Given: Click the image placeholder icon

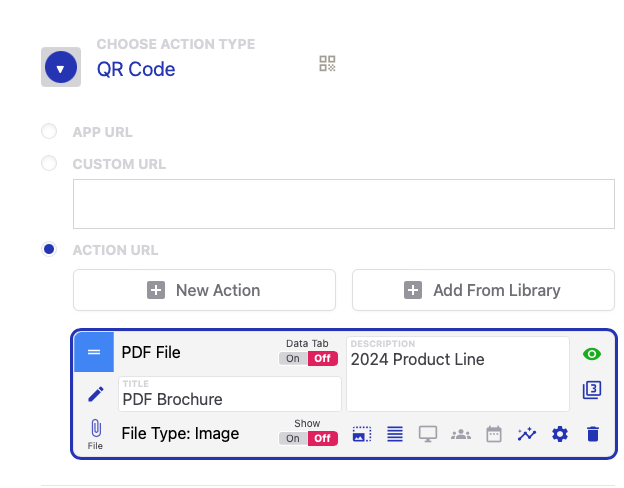Looking at the screenshot, I should click(x=362, y=434).
